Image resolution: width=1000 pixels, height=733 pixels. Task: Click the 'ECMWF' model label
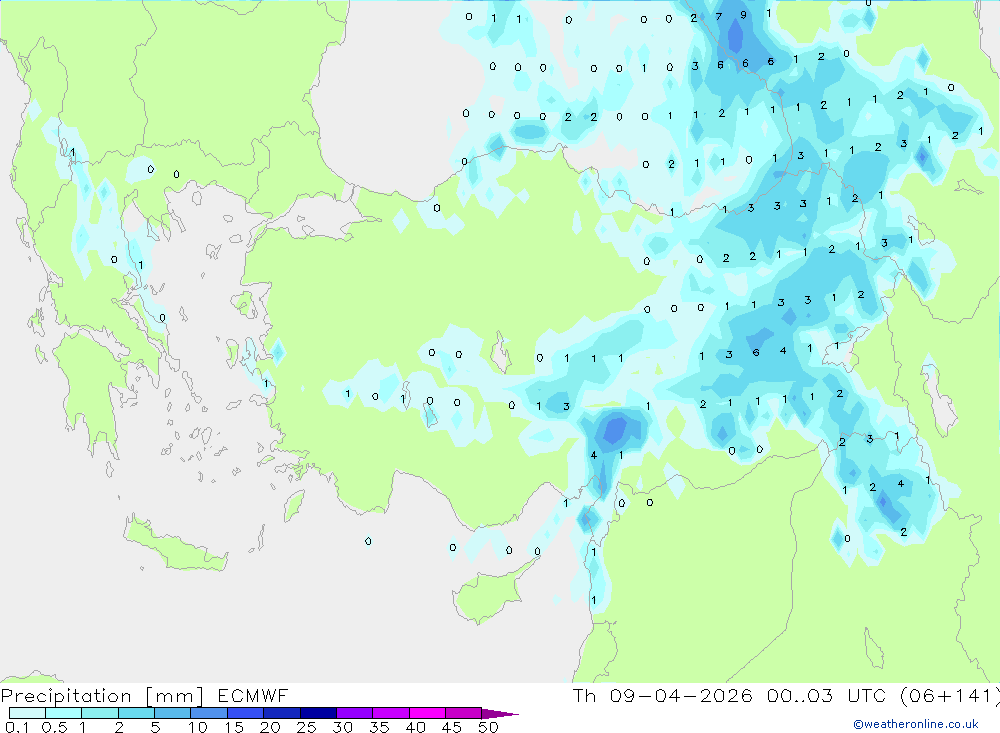[x=253, y=695]
